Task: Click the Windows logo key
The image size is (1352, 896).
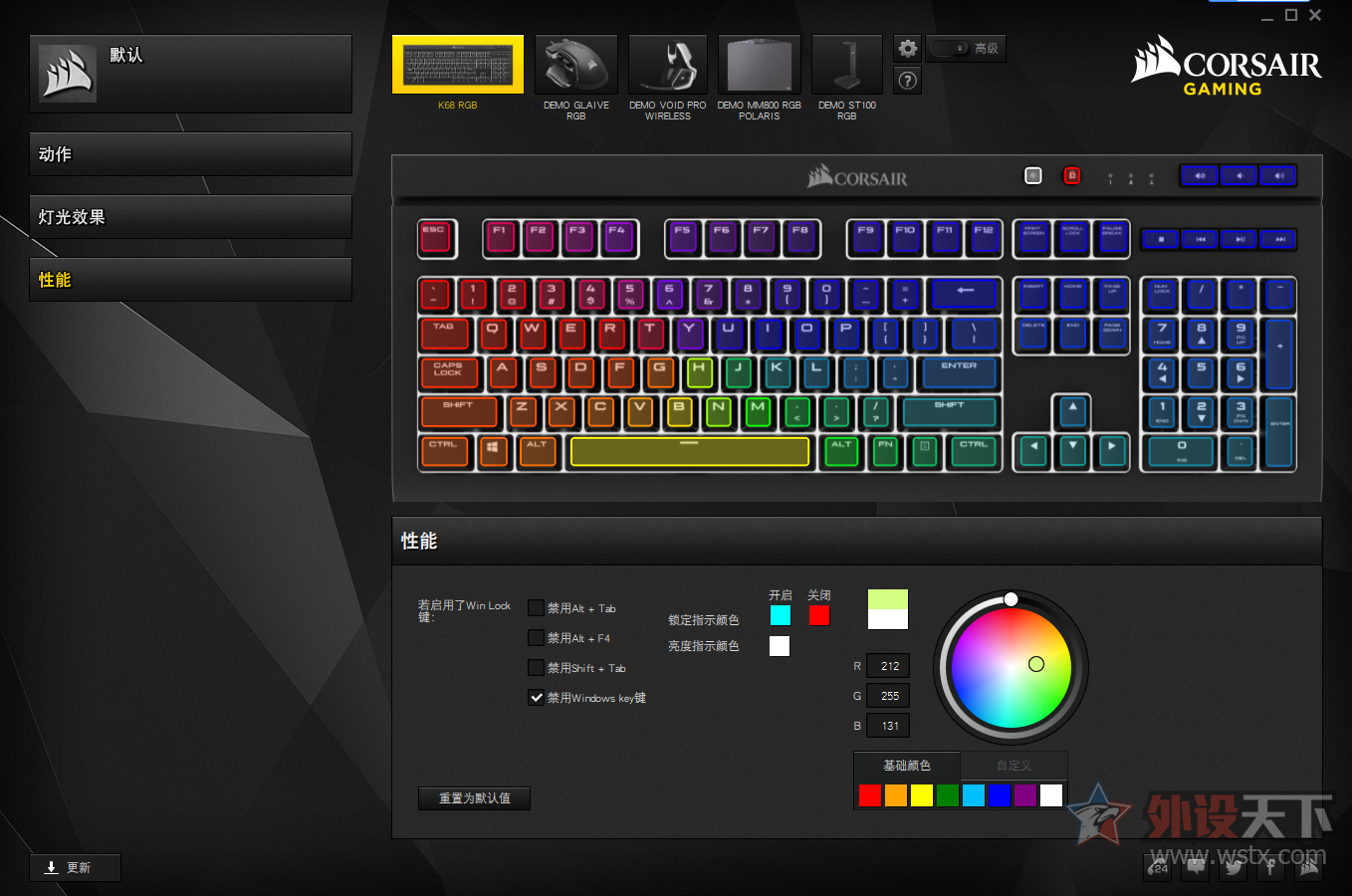Action: 493,451
